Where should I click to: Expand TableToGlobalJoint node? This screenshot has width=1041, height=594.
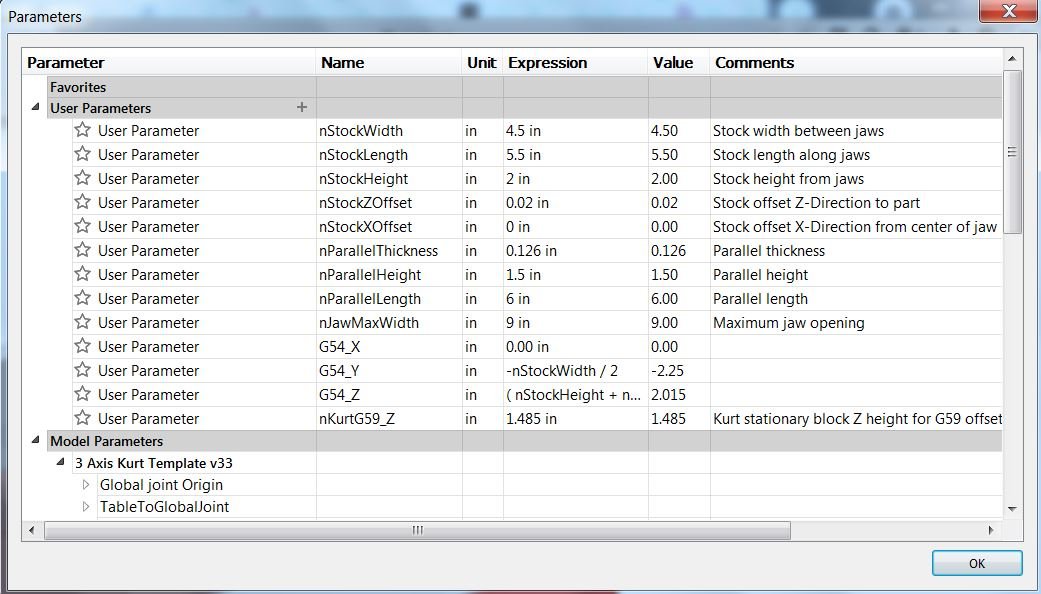[86, 506]
